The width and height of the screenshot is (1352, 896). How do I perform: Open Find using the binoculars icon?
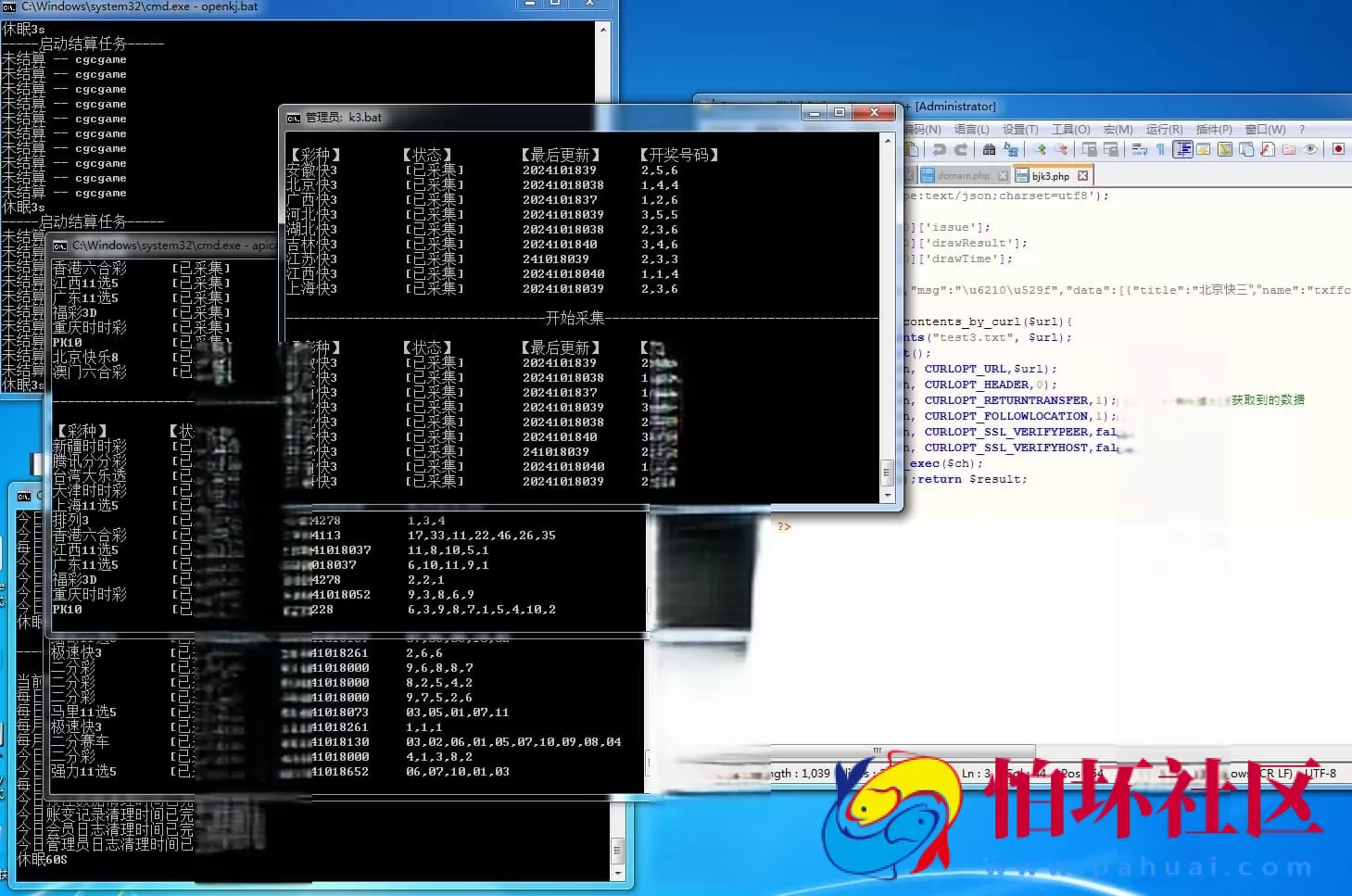pos(989,149)
